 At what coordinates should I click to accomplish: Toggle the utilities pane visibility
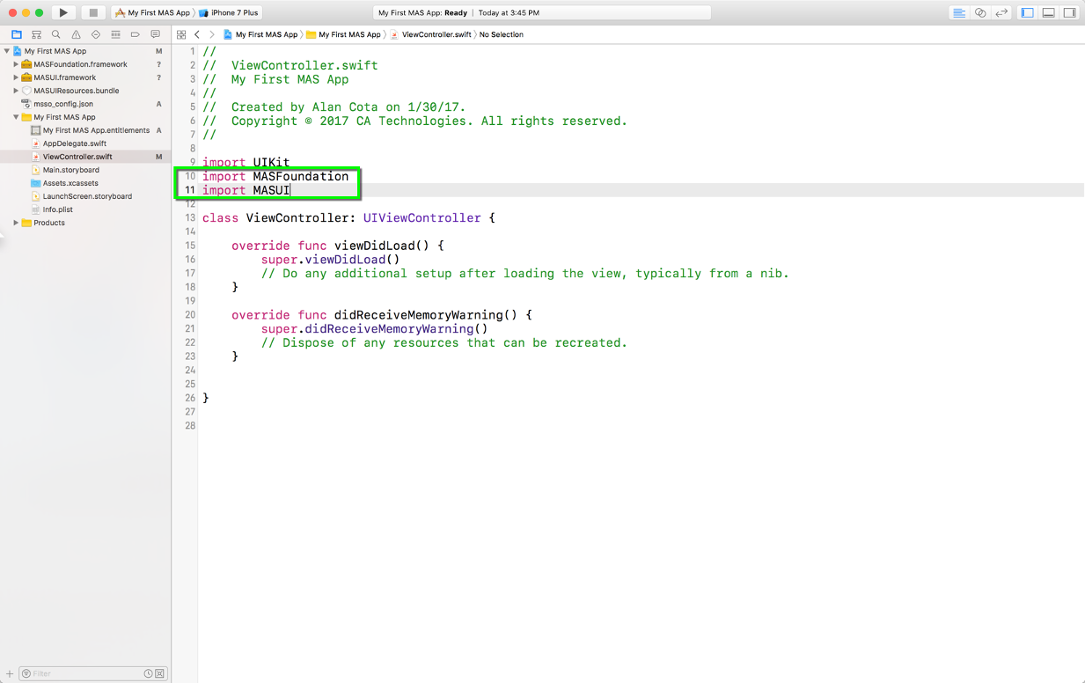point(1070,12)
